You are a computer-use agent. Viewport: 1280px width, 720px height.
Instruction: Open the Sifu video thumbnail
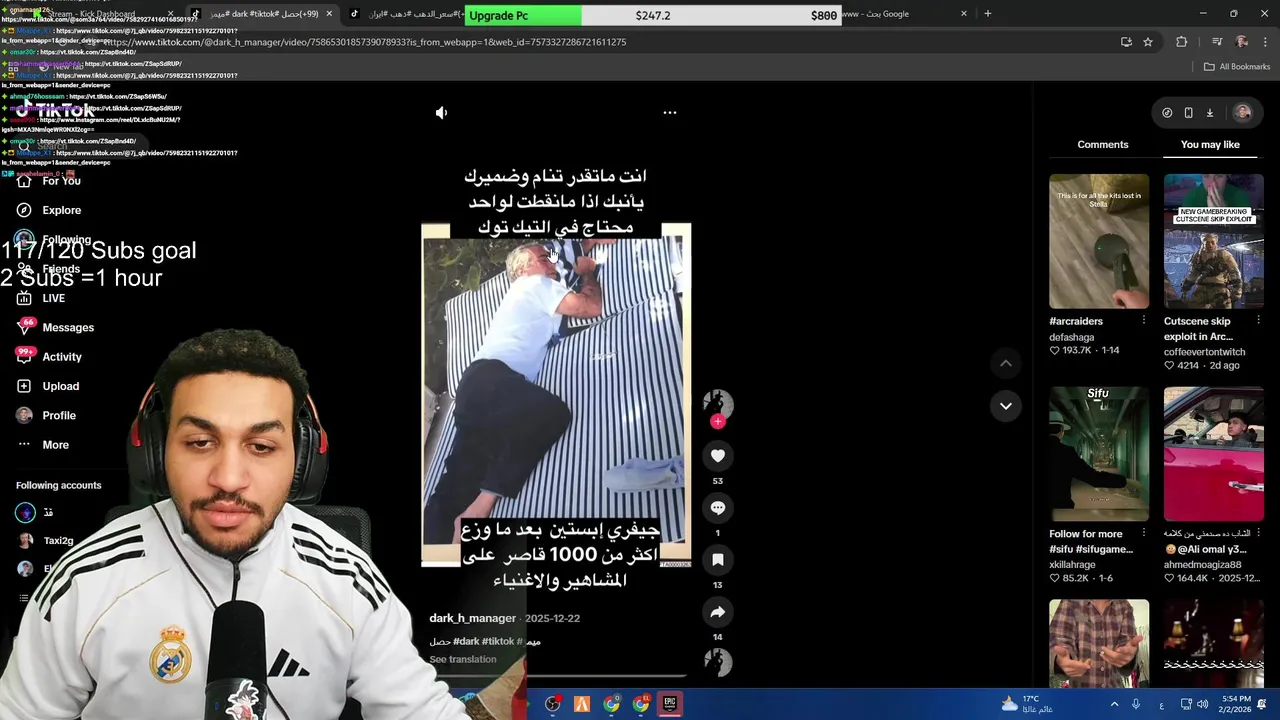click(1099, 454)
